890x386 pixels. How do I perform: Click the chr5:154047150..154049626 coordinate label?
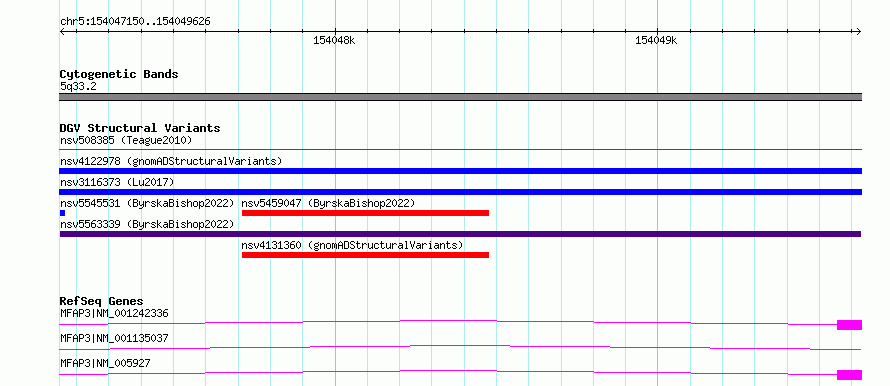click(135, 22)
